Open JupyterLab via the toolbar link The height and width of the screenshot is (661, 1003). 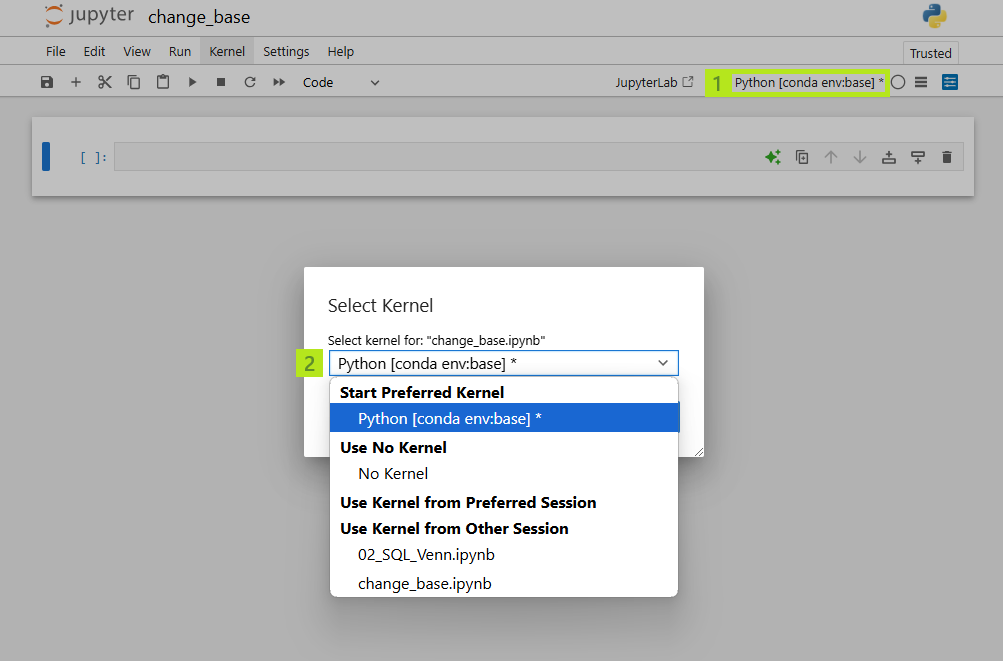[654, 83]
